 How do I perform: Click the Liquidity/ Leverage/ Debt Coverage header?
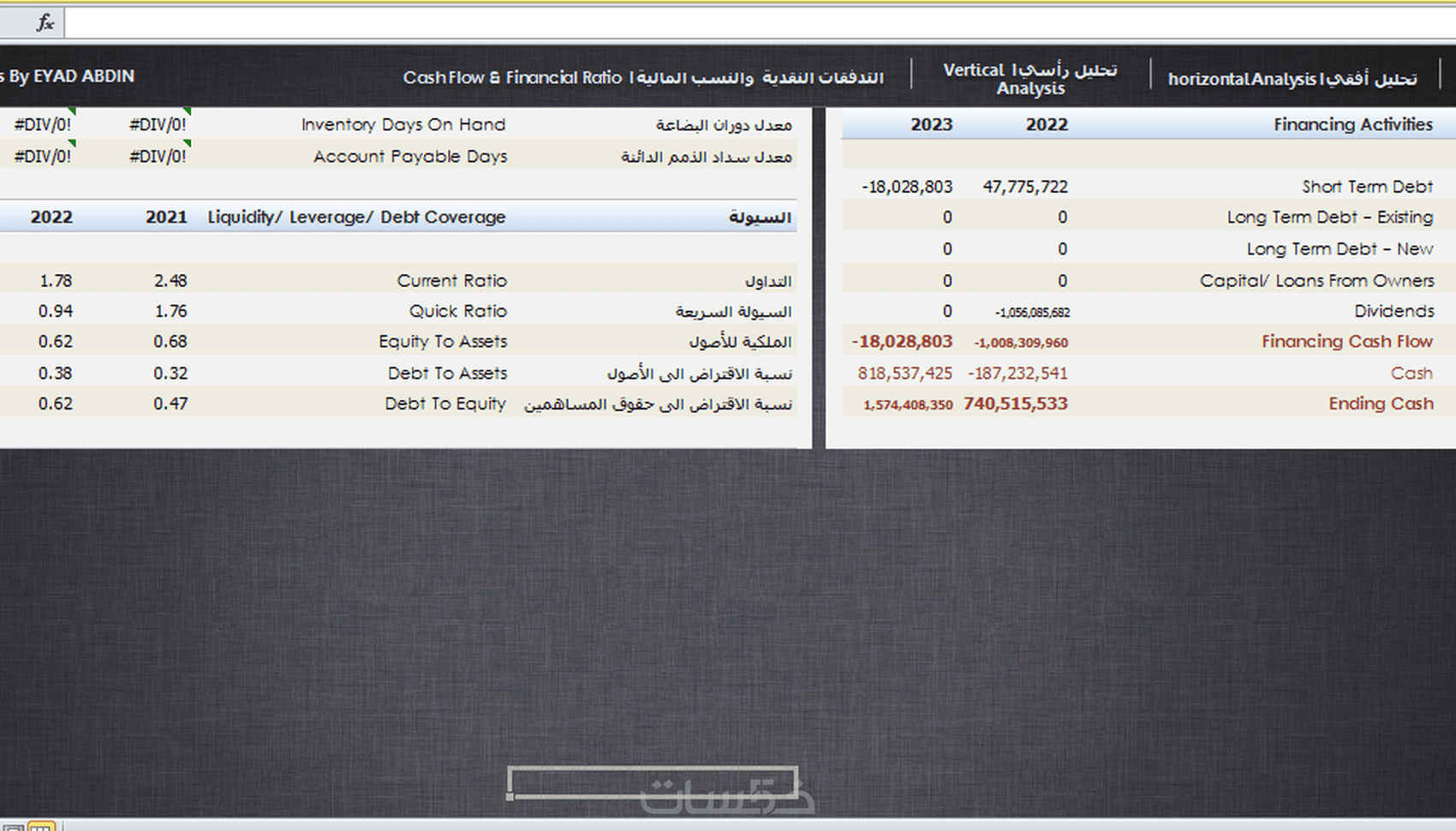click(356, 218)
